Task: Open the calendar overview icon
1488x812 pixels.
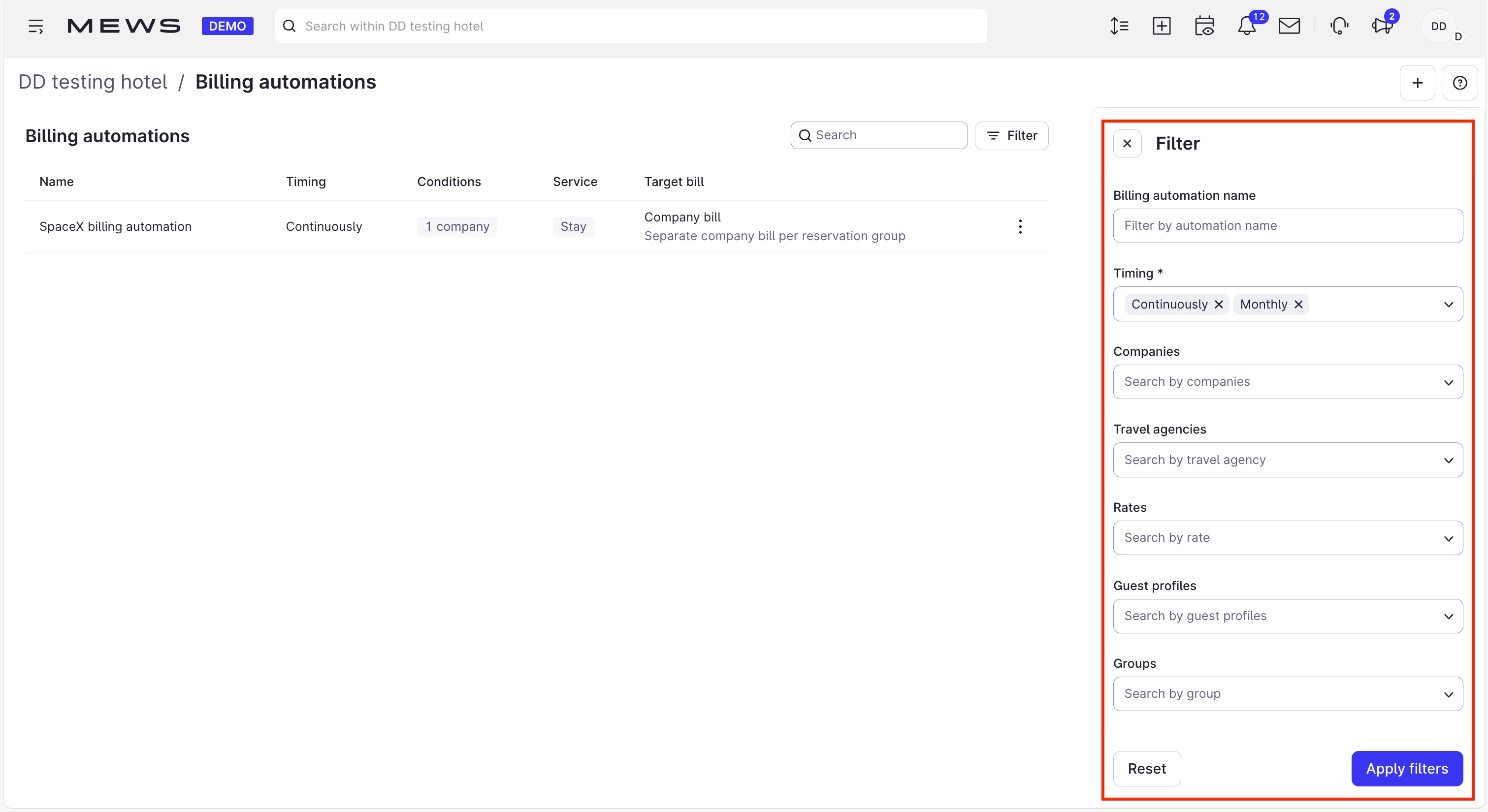Action: pyautogui.click(x=1204, y=26)
